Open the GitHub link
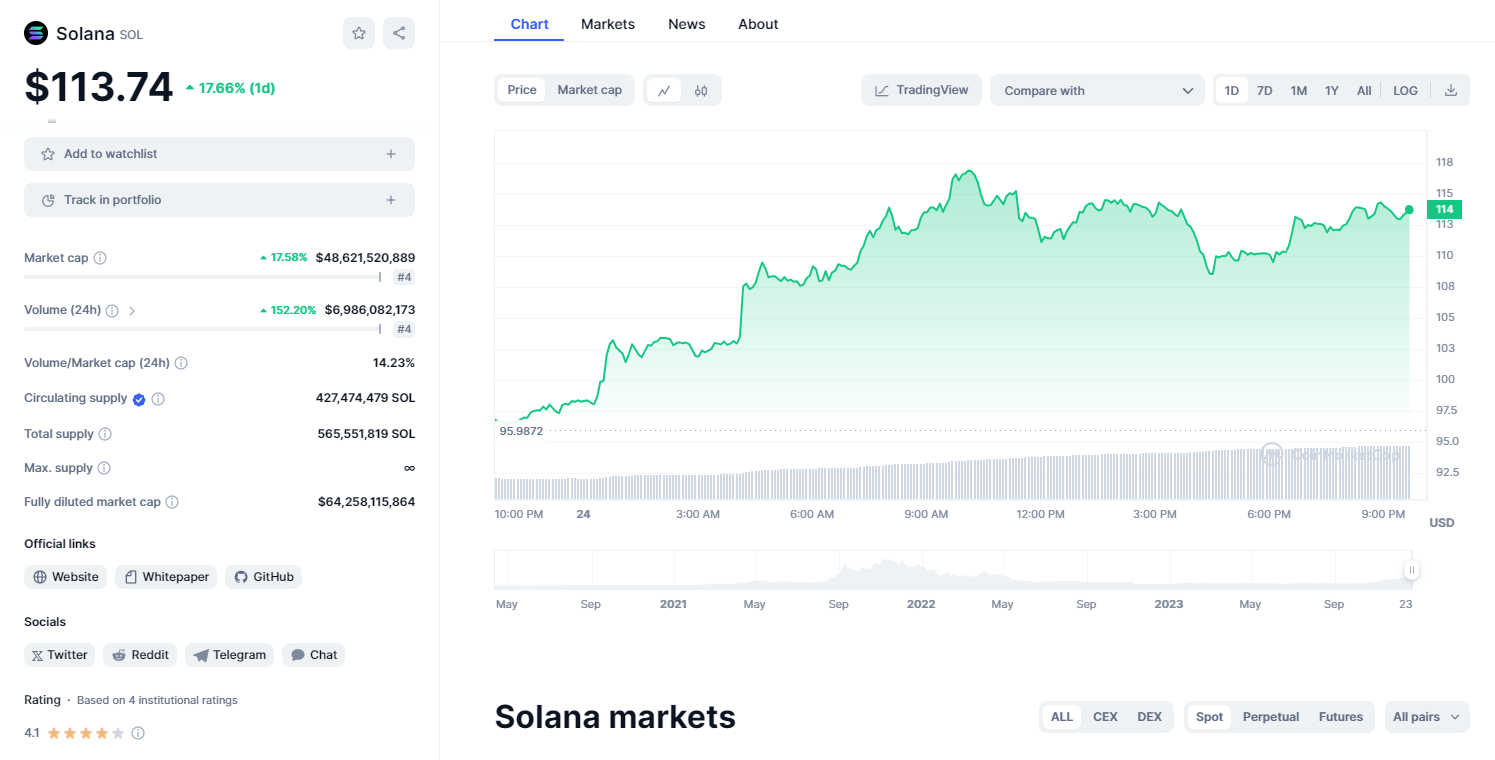1495x760 pixels. [x=263, y=577]
